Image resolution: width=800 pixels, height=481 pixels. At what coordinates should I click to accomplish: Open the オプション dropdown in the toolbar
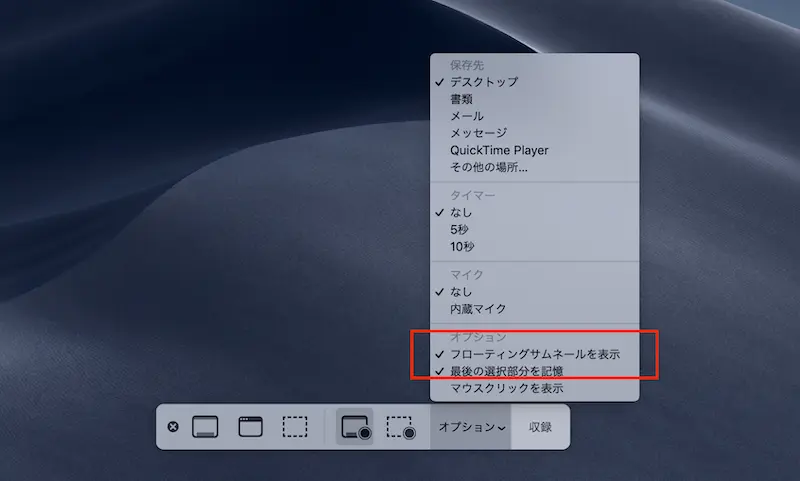(x=471, y=427)
